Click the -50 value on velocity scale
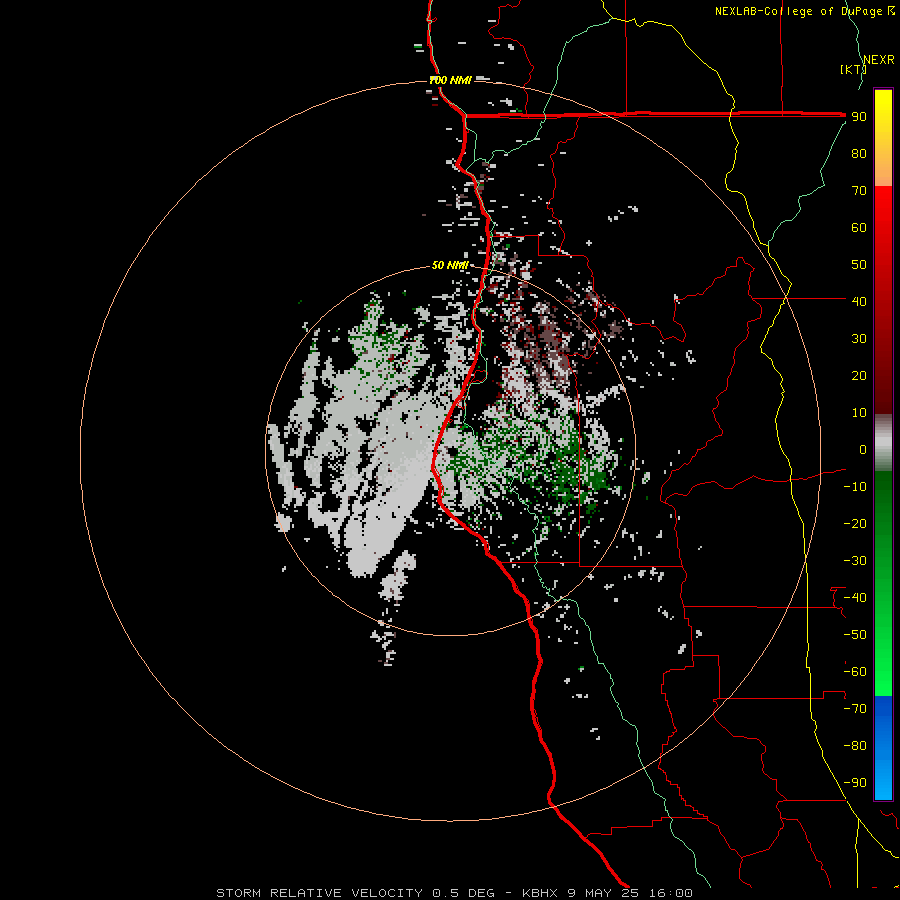Image resolution: width=900 pixels, height=900 pixels. point(855,635)
